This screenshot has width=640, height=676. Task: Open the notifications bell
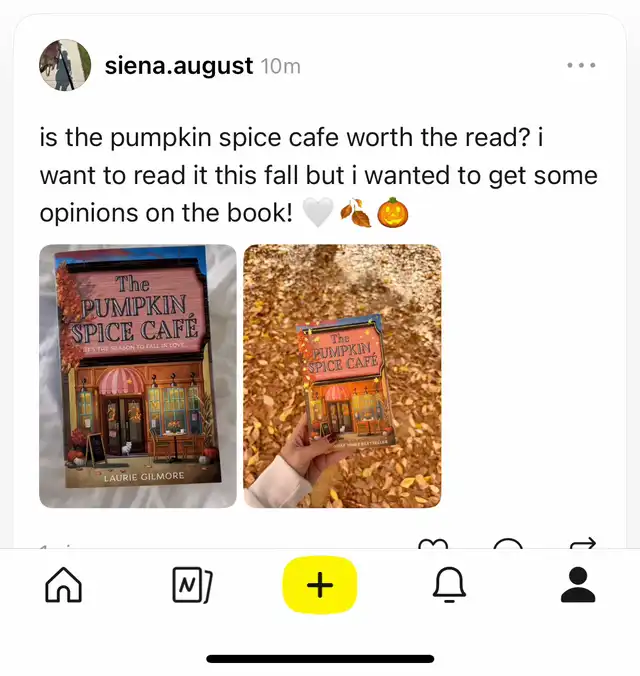(x=449, y=585)
